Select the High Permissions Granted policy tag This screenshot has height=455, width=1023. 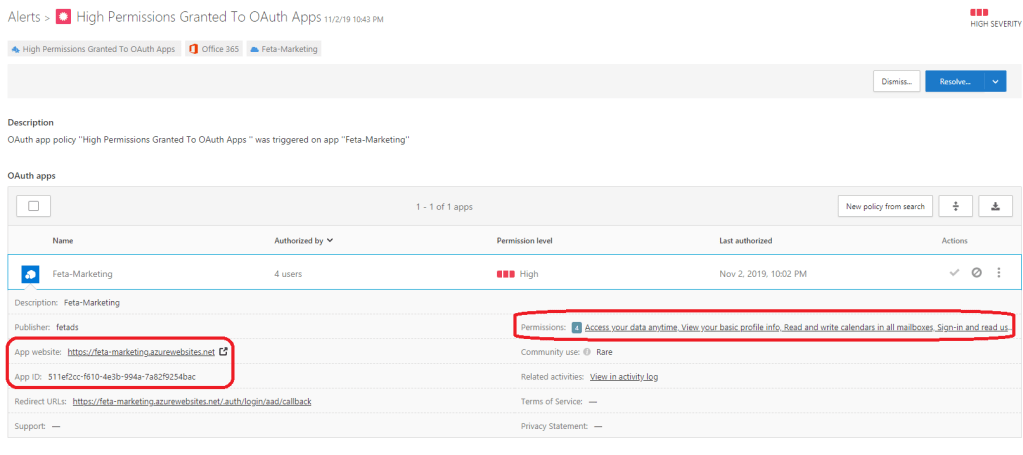(x=93, y=48)
